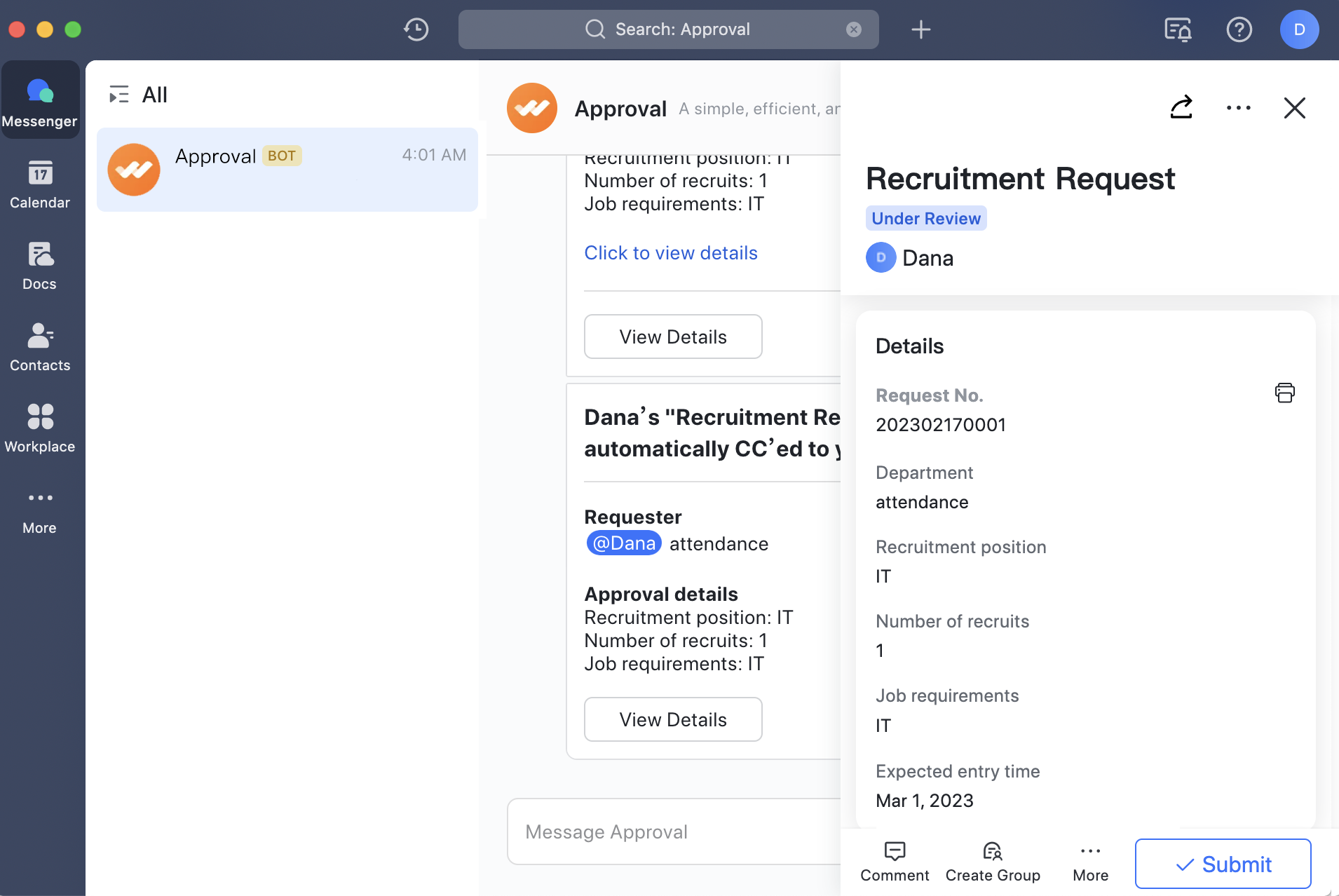
Task: Start a comment on the request
Action: (x=894, y=861)
